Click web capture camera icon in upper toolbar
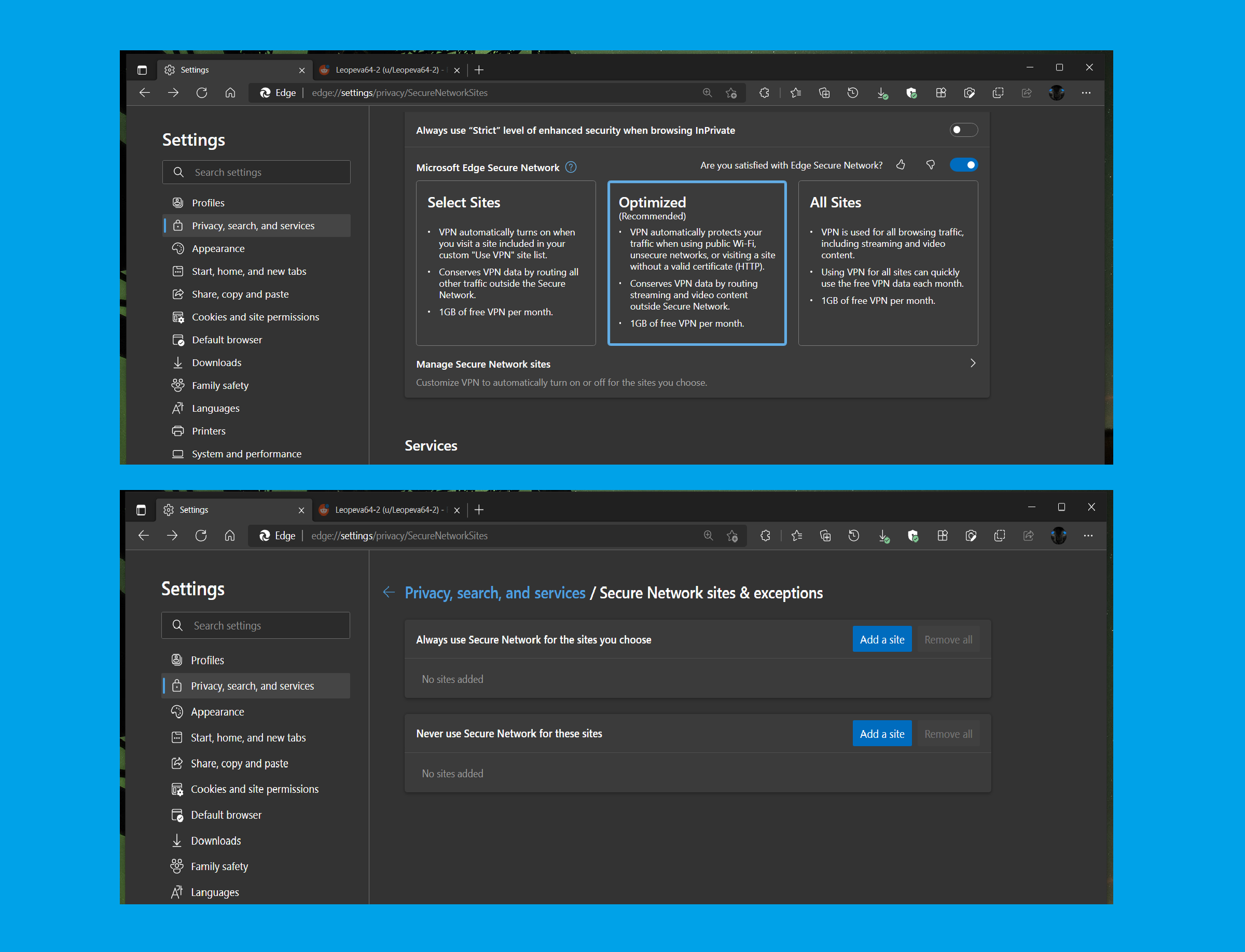Viewport: 1245px width, 952px height. [969, 93]
